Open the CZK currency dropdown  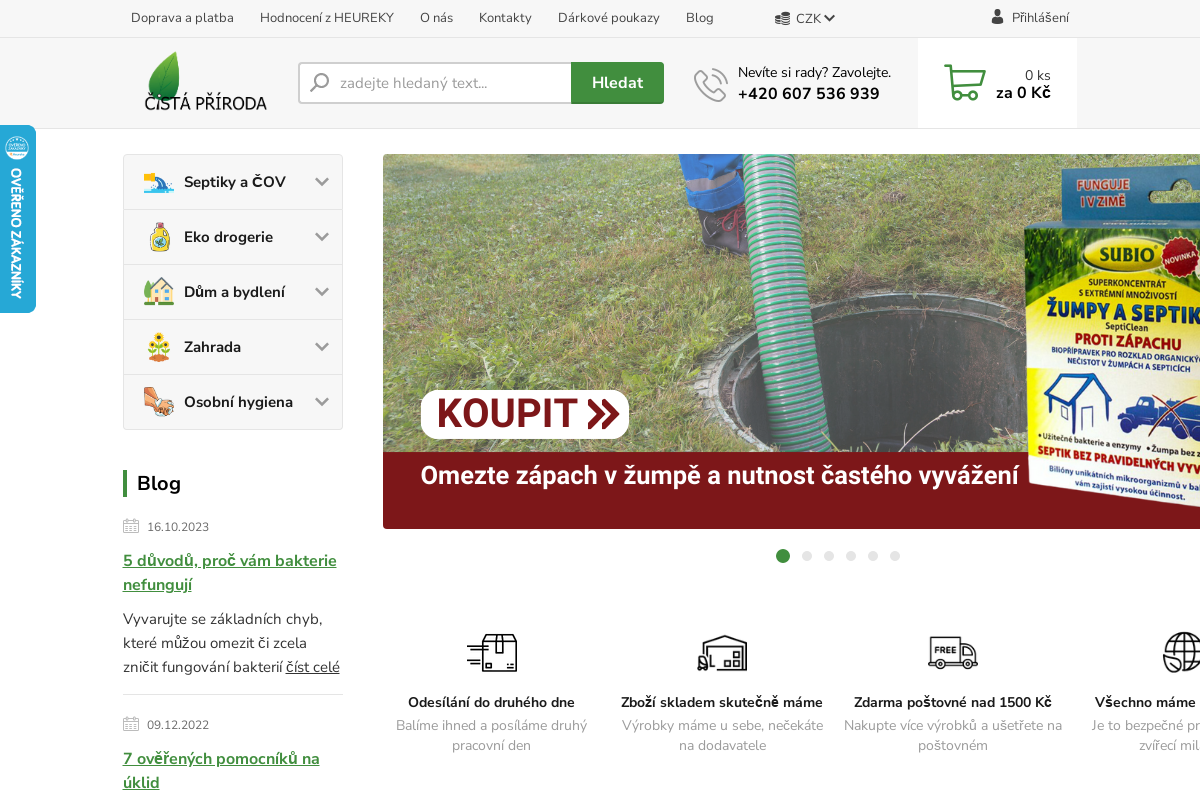coord(805,18)
